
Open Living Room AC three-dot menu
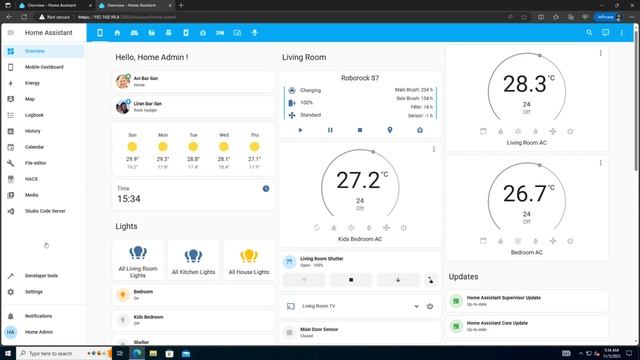tap(600, 53)
